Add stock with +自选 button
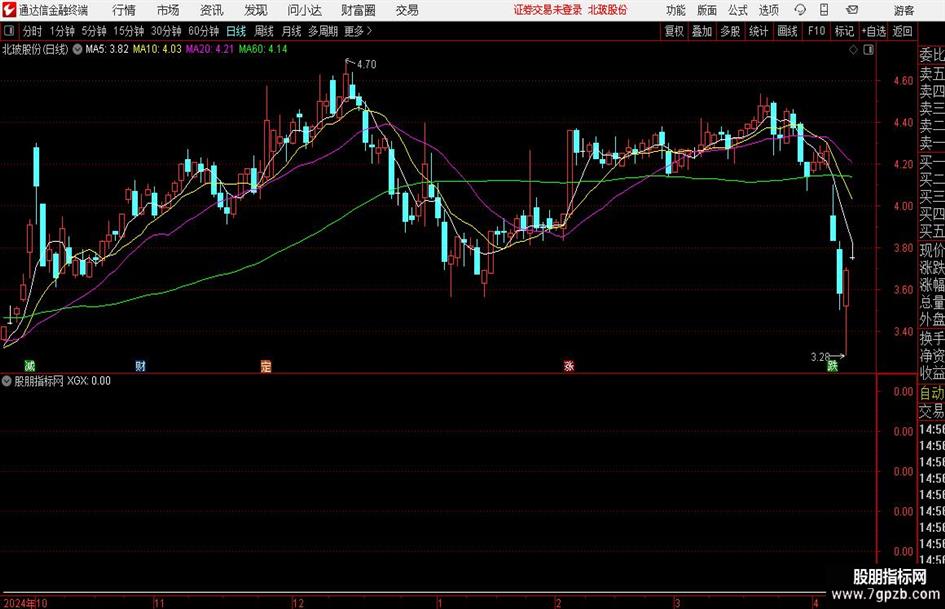Image resolution: width=945 pixels, height=609 pixels. click(873, 31)
